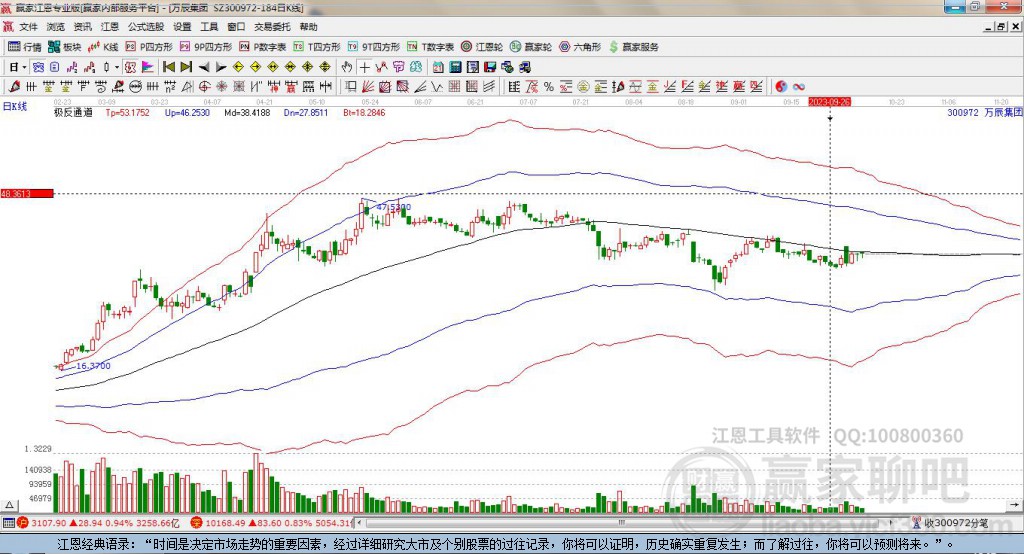The image size is (1024, 554).
Task: Open the 江恩轮 tool
Action: pyautogui.click(x=482, y=47)
